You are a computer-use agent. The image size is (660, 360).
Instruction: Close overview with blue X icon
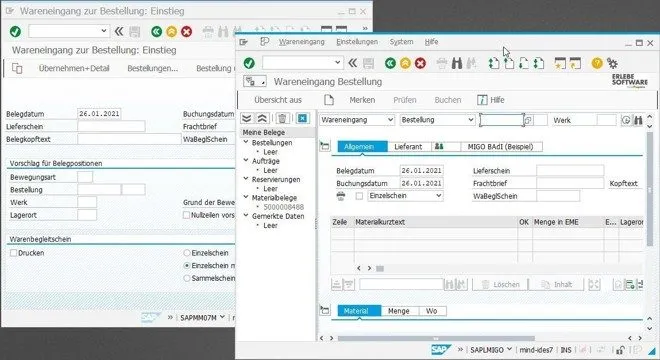[302, 118]
